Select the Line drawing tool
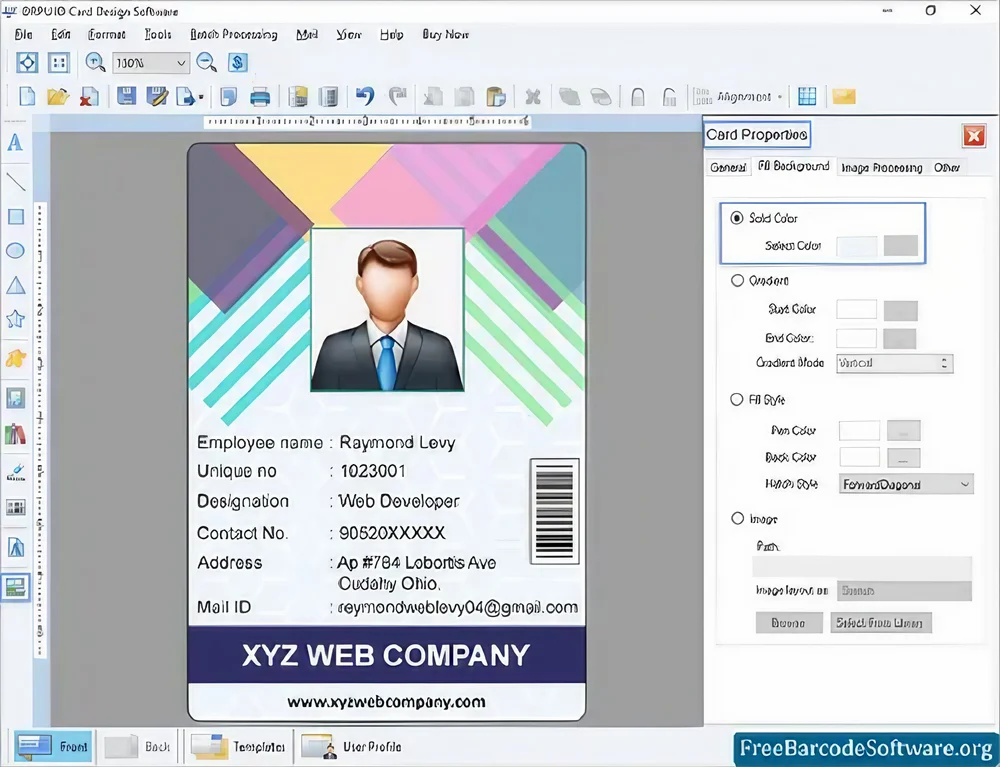The width and height of the screenshot is (1000, 767). pos(16,181)
